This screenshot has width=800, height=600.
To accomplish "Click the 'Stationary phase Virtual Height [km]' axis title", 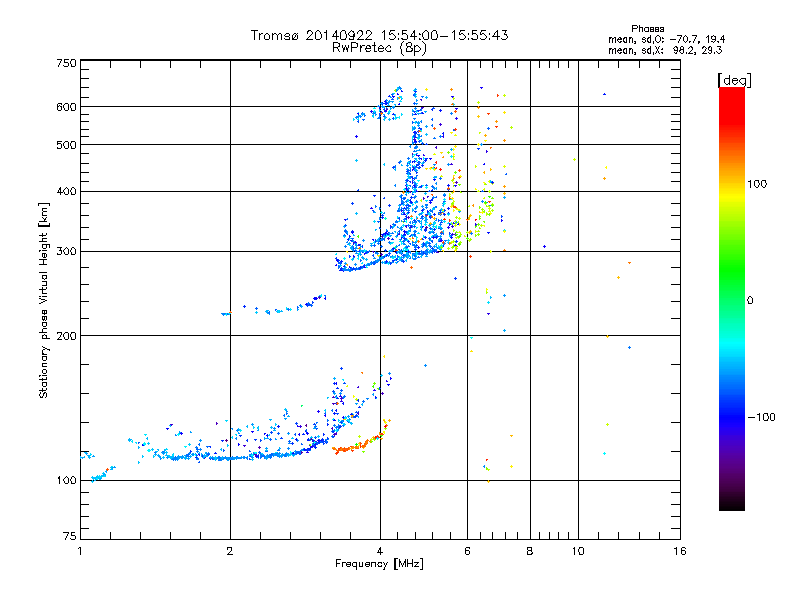I will coord(44,300).
